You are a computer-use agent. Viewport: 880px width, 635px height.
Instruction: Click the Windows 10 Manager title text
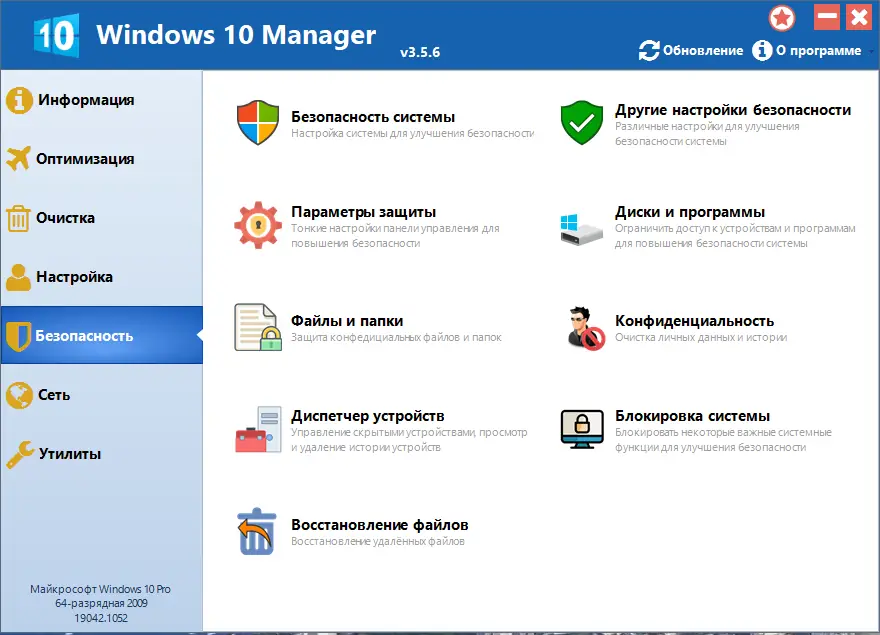click(236, 35)
